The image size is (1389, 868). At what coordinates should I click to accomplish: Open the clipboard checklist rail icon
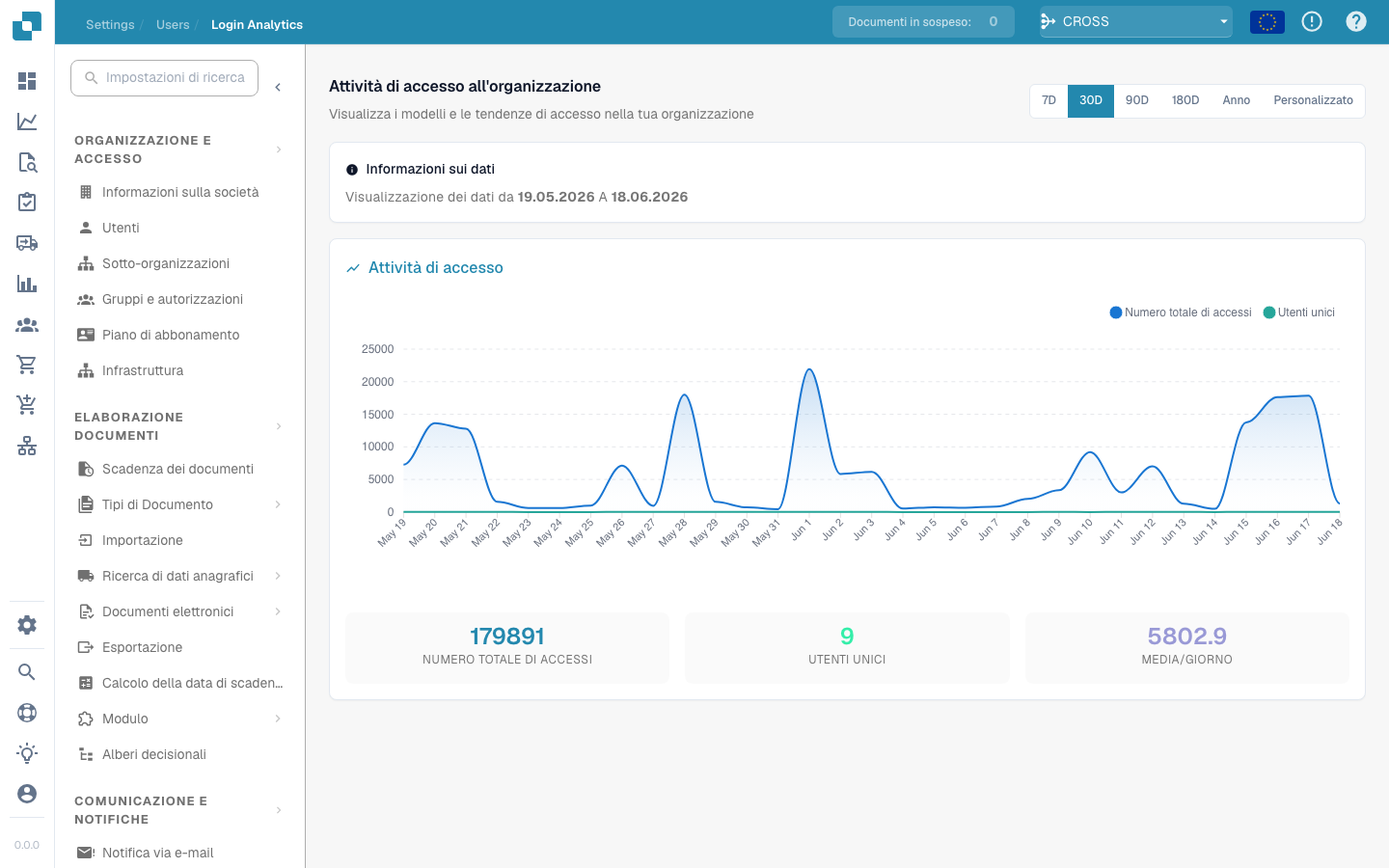tap(27, 203)
